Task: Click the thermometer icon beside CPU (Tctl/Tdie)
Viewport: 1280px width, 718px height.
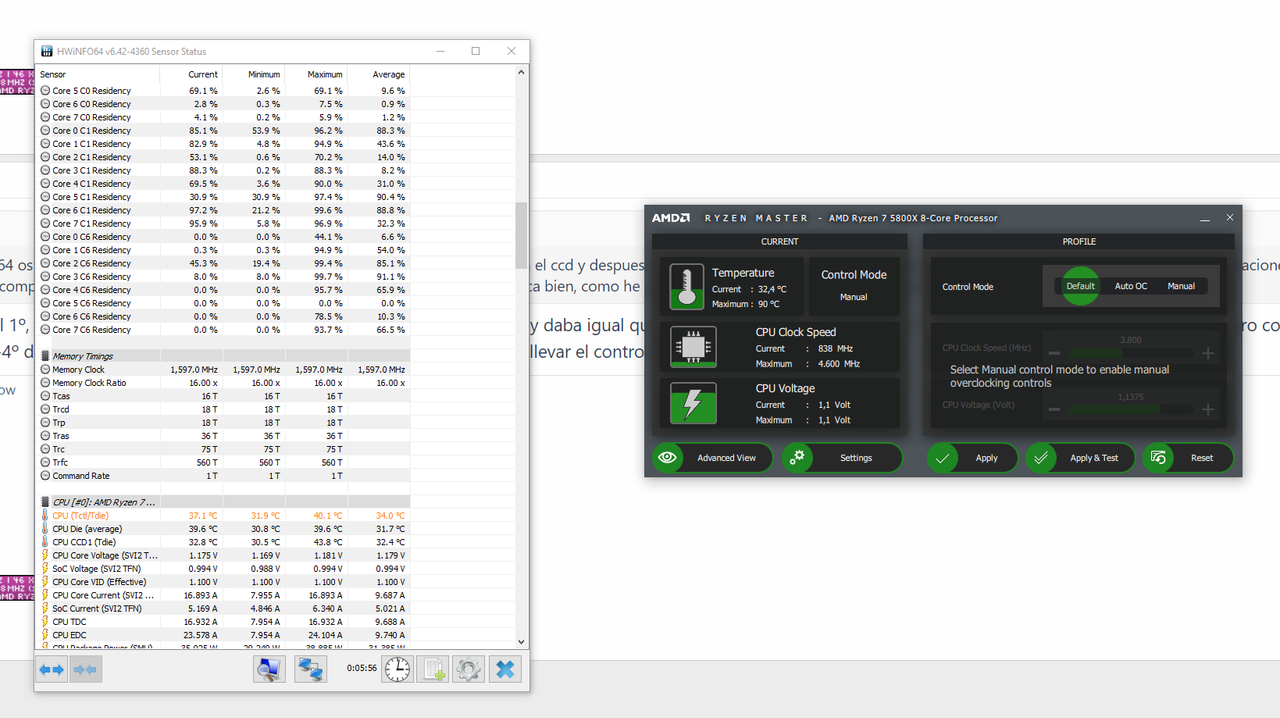Action: (x=45, y=515)
